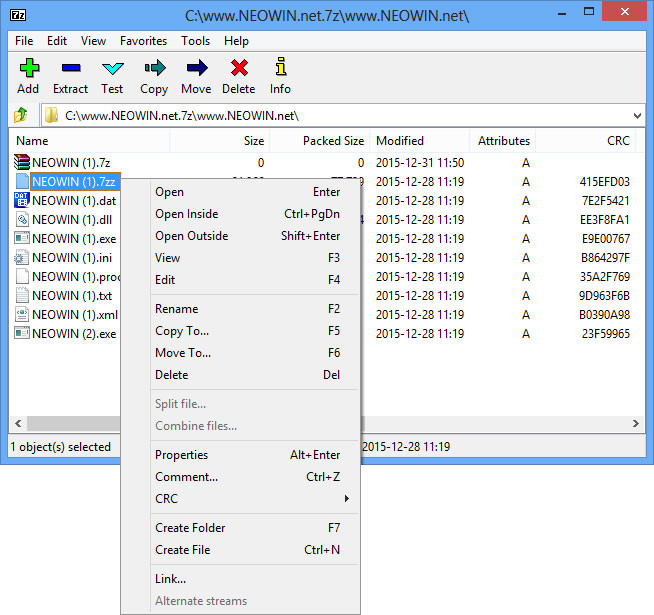Open the Edit menu

click(x=57, y=41)
